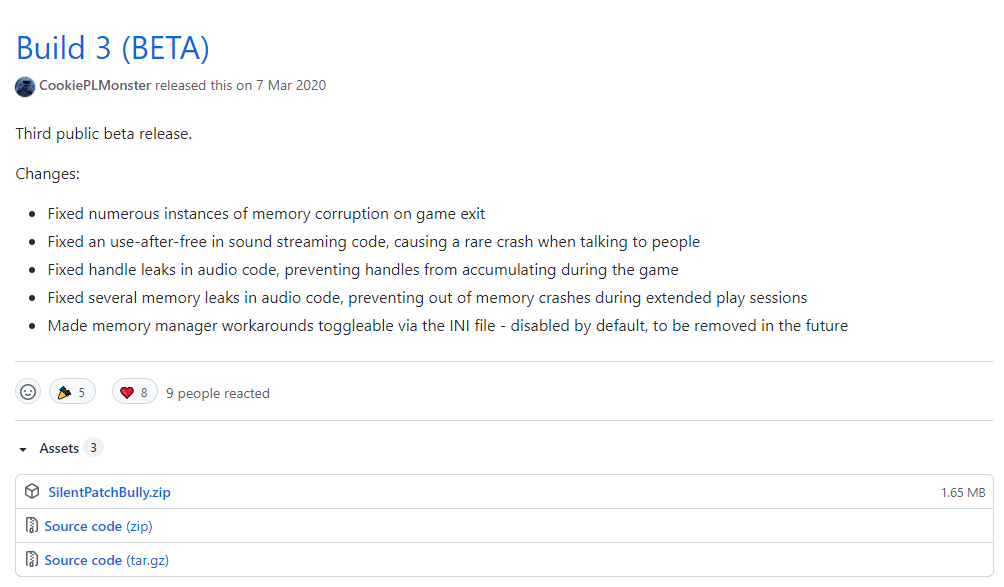Image resolution: width=1004 pixels, height=587 pixels.
Task: Click the file icon beside Source code (zip)
Action: [x=32, y=526]
